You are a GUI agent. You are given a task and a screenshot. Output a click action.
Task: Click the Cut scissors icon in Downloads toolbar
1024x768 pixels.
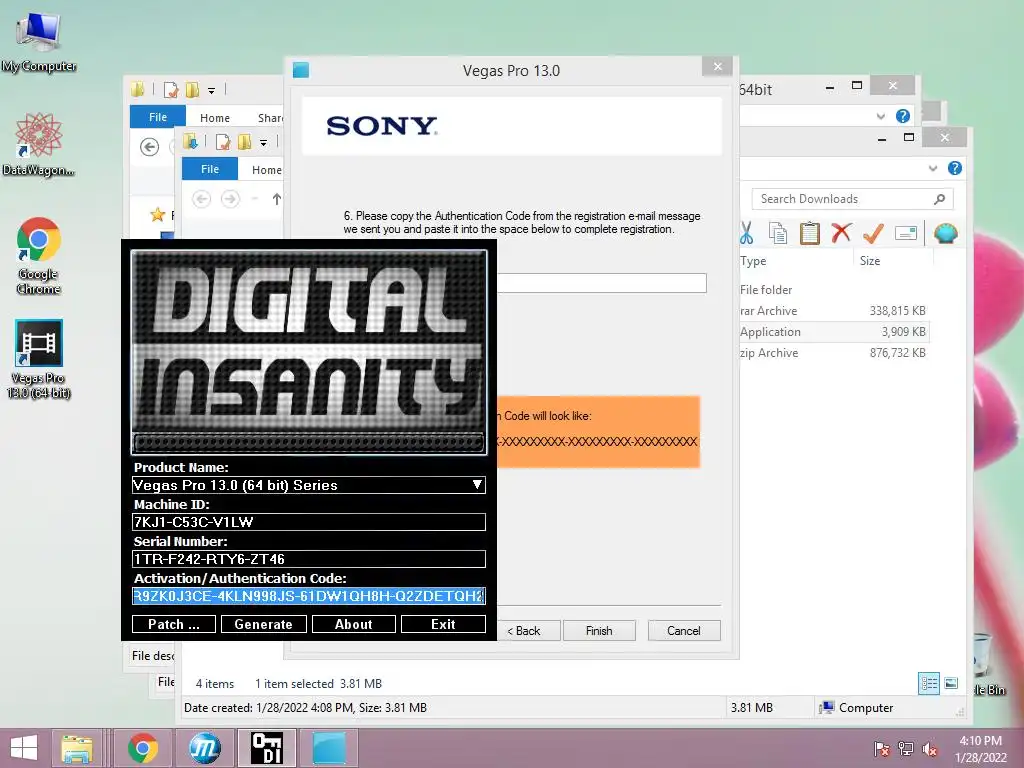(746, 232)
